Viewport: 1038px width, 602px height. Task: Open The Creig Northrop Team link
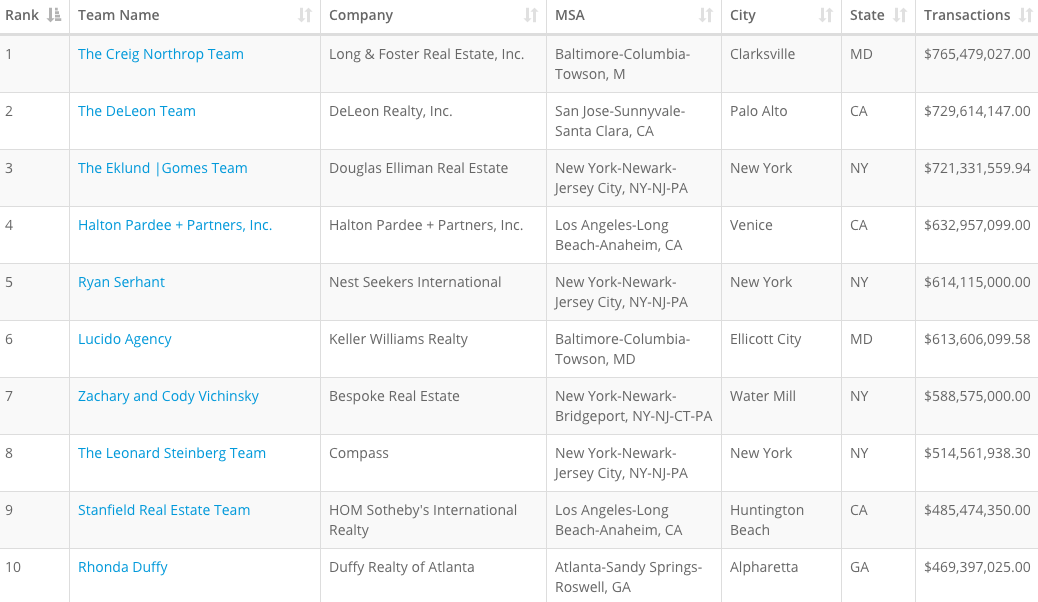pos(161,54)
